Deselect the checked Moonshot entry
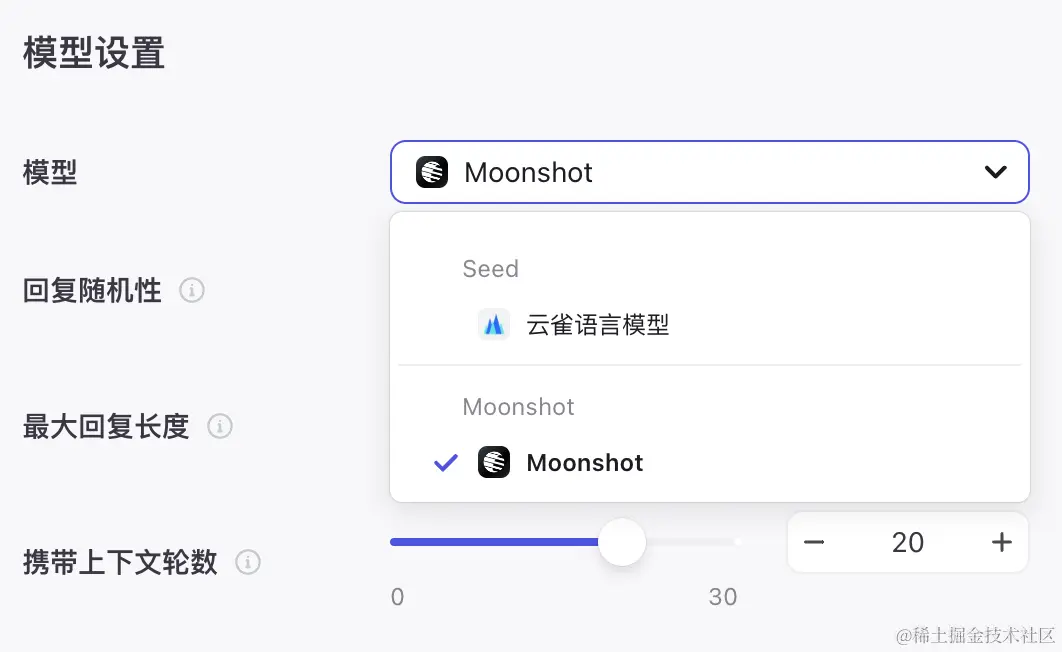The height and width of the screenshot is (652, 1062). (585, 462)
